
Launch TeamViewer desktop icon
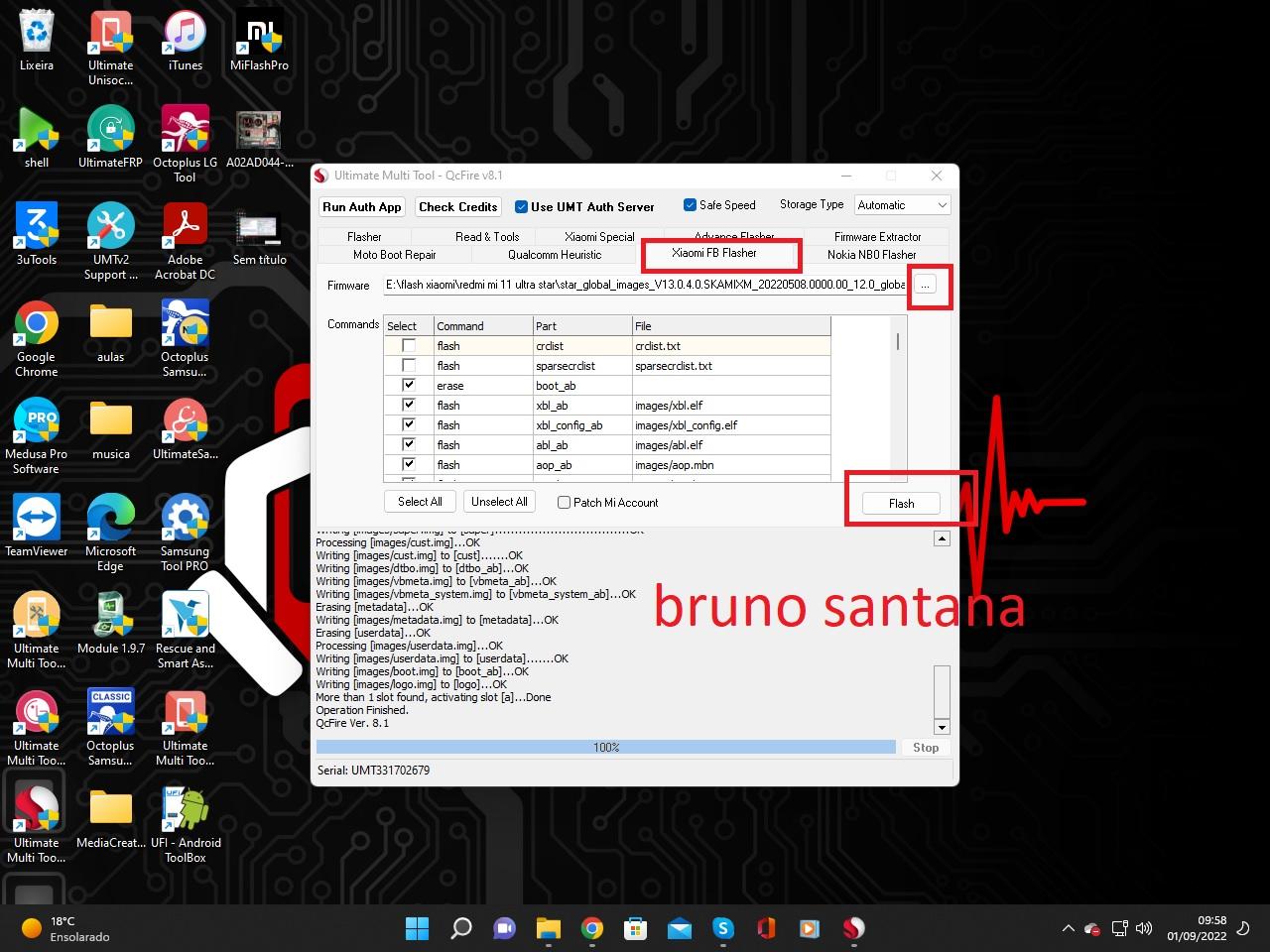tap(37, 526)
